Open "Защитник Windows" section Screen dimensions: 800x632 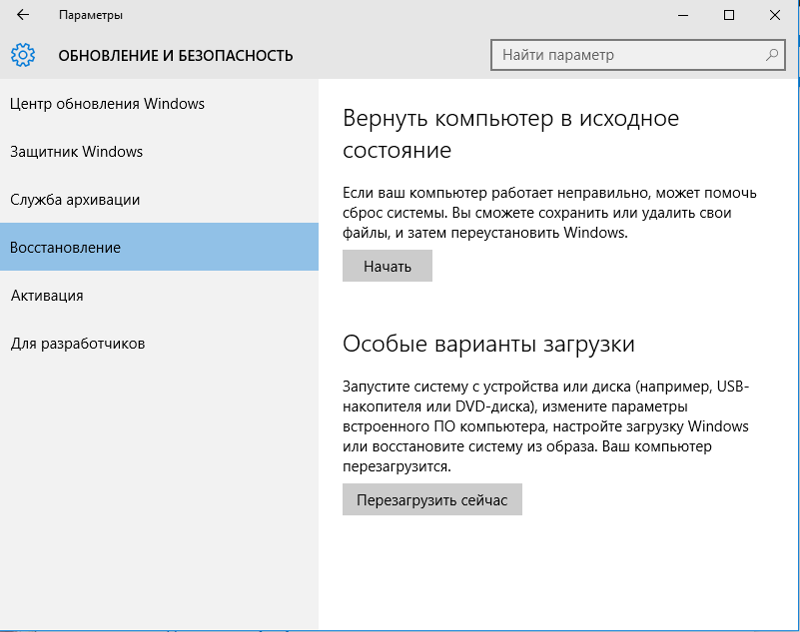click(x=159, y=151)
